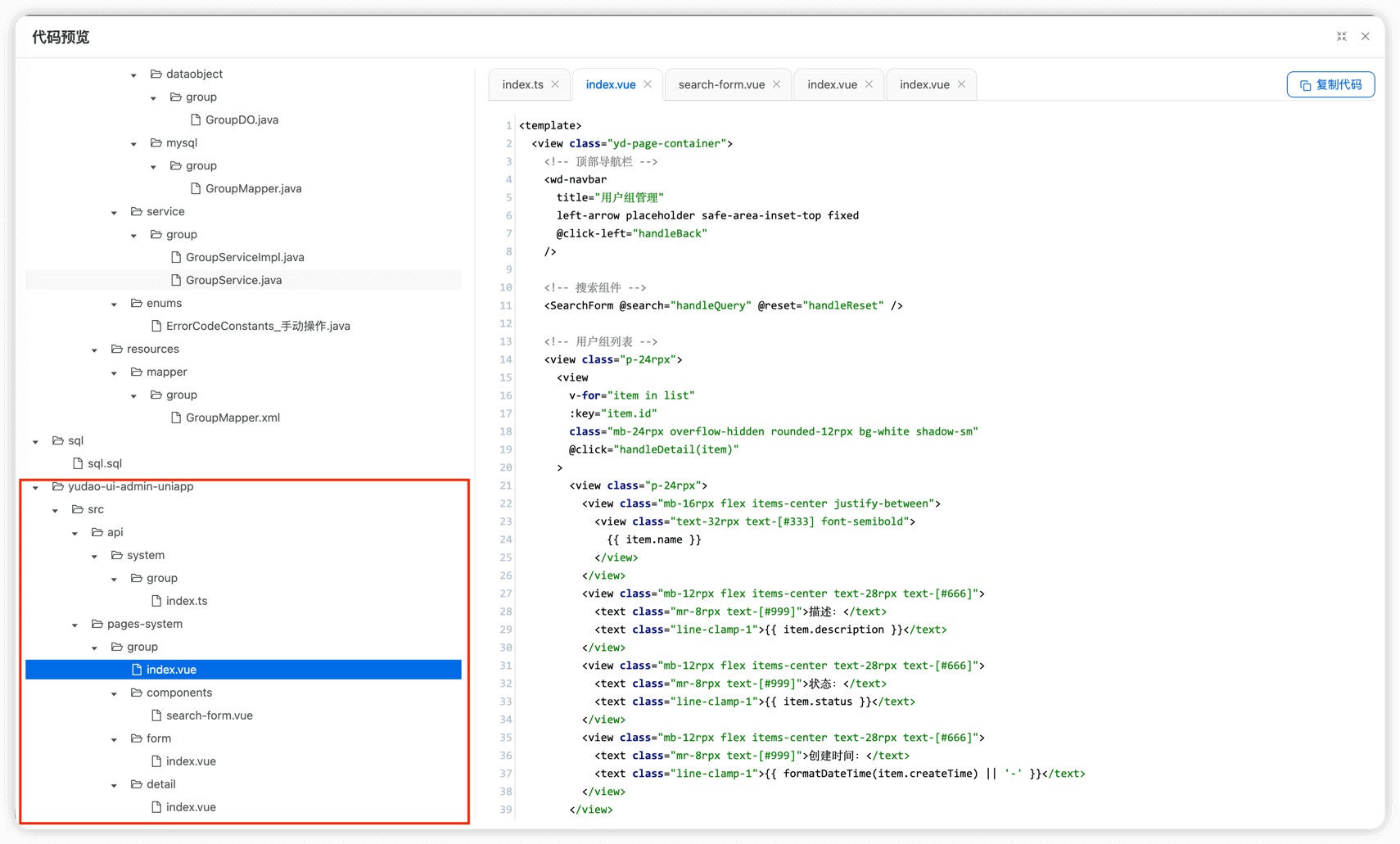Collapse the resources folder node
This screenshot has height=844, width=1400.
pos(94,350)
